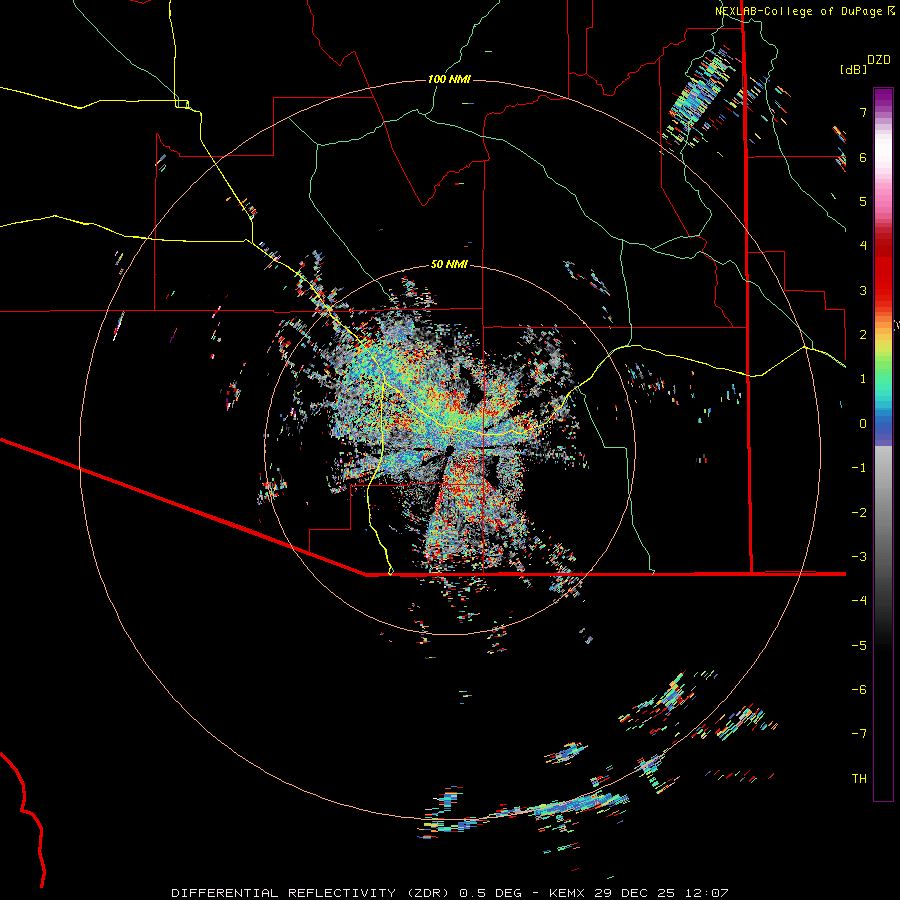Click the -4 value on color scale
900x900 pixels.
pos(859,600)
